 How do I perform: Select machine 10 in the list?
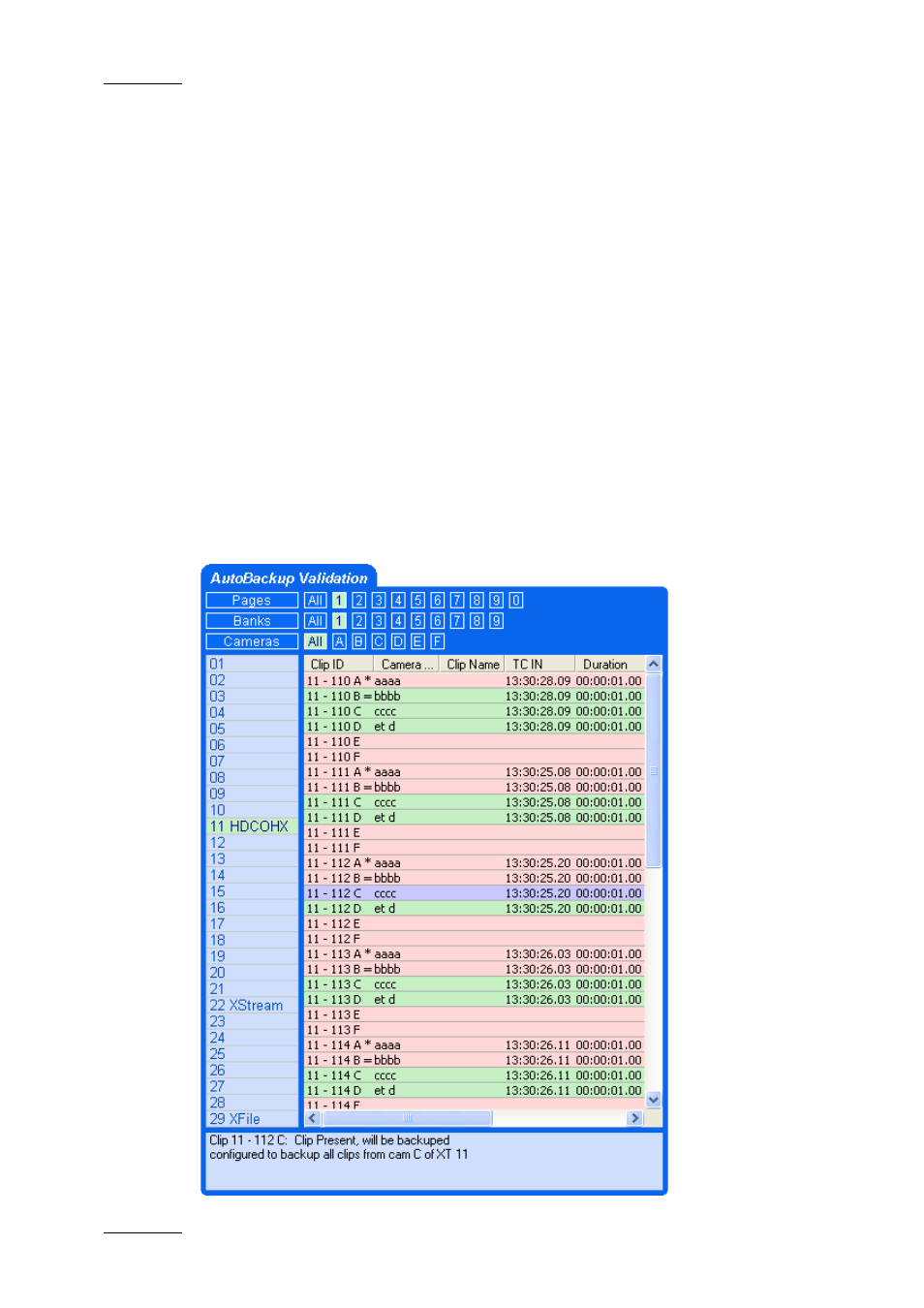click(252, 810)
